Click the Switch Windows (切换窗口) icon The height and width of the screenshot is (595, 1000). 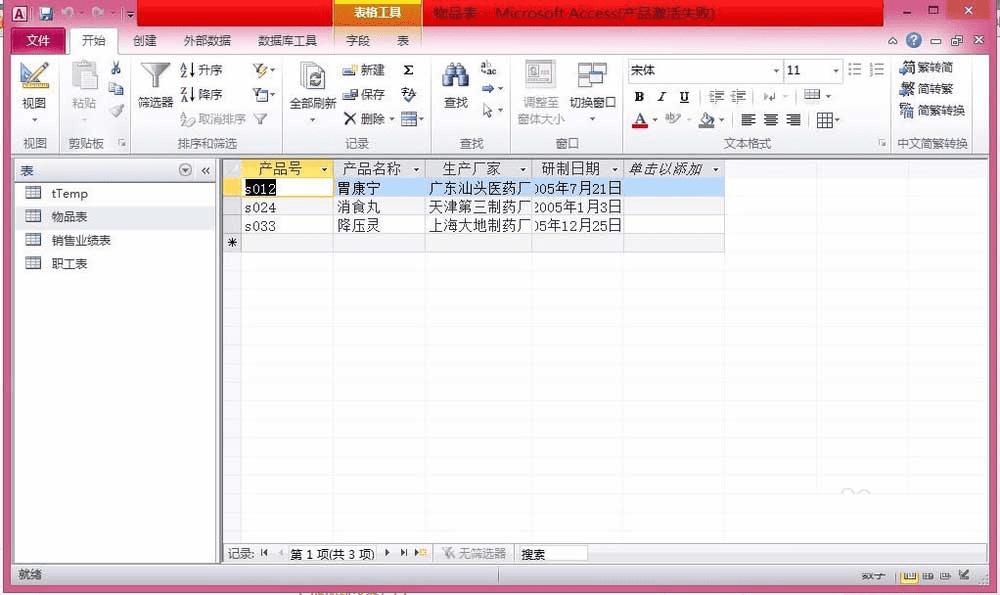(592, 77)
